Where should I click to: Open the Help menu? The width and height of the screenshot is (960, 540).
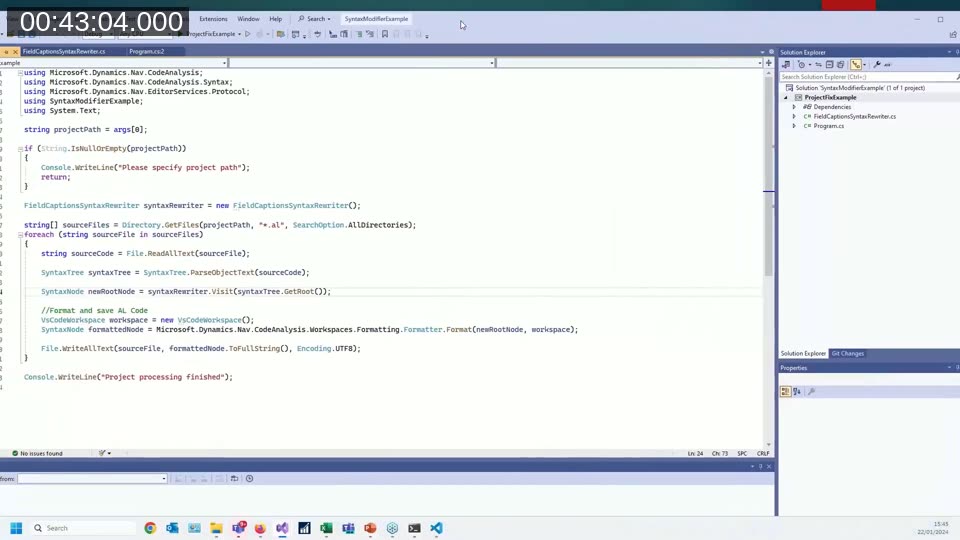click(x=276, y=19)
